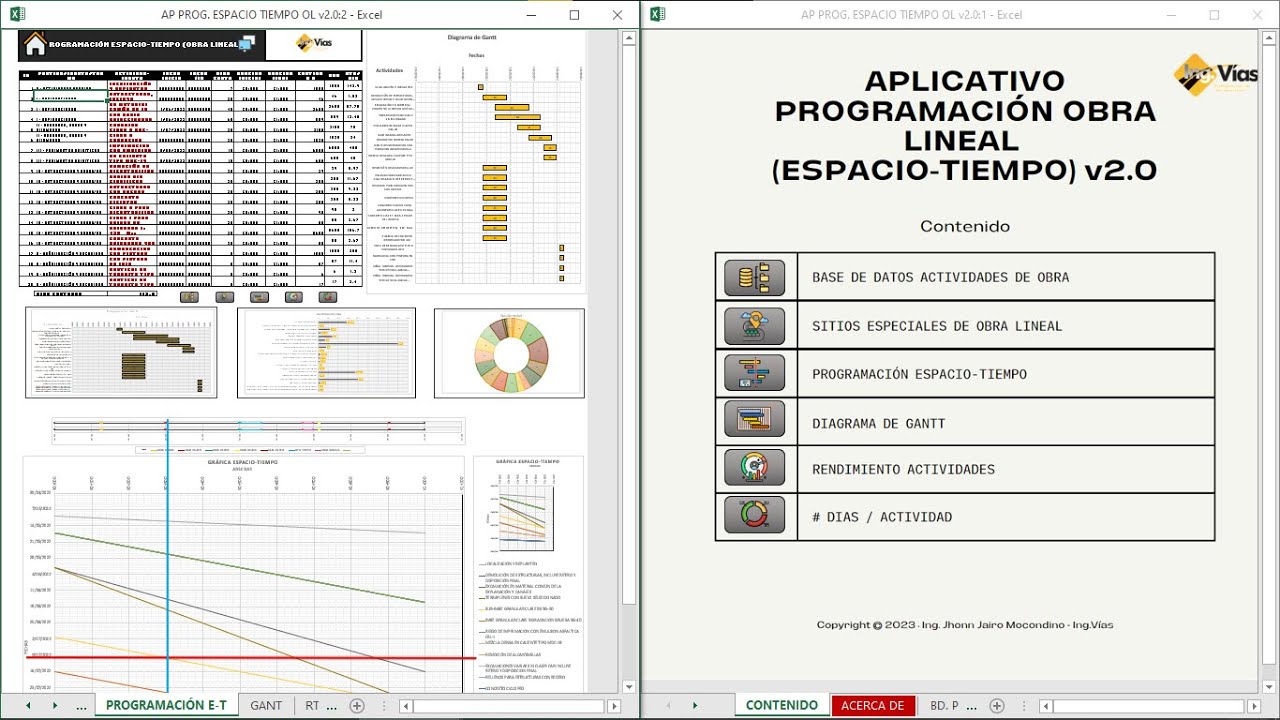
Task: Maximize the right Excel window
Action: [1214, 14]
